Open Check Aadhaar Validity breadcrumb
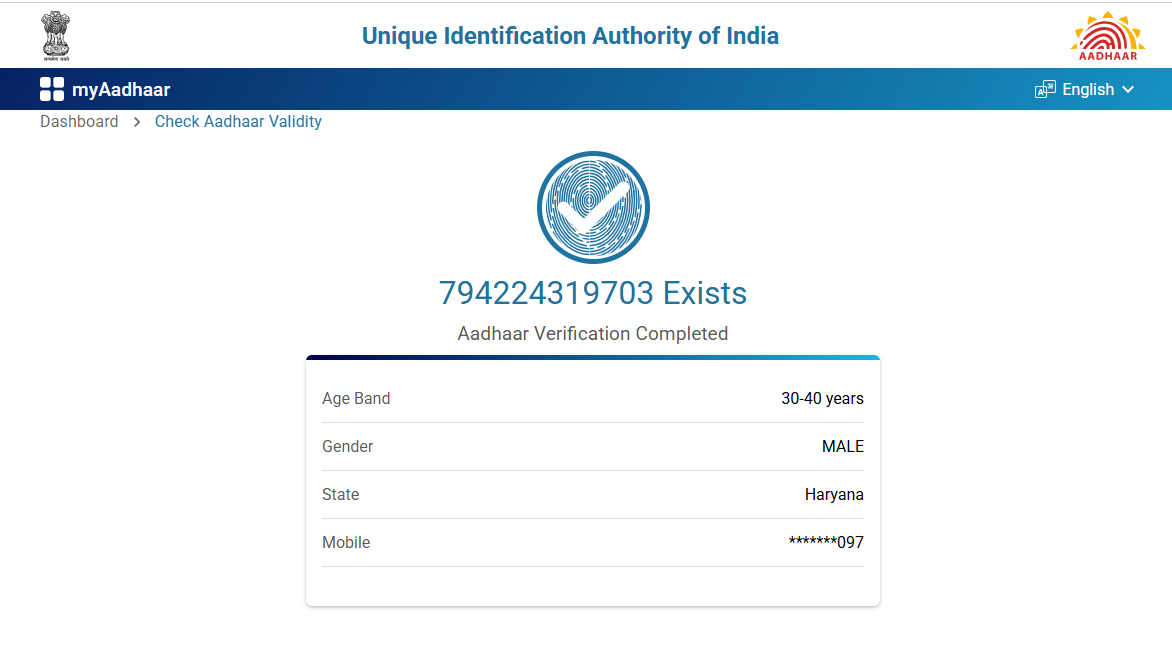Image resolution: width=1172 pixels, height=662 pixels. (x=238, y=122)
